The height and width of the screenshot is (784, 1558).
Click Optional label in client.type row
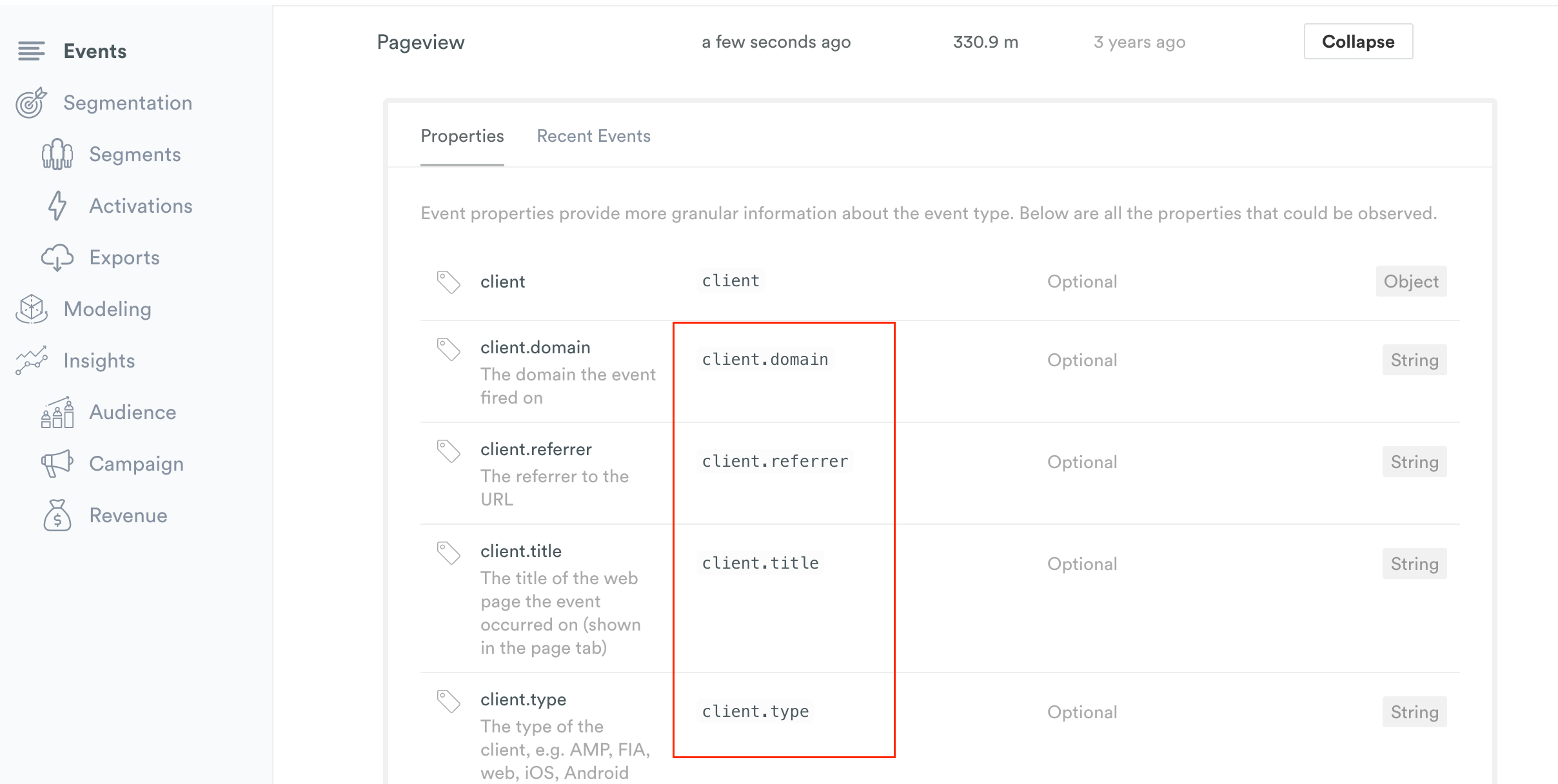click(1082, 712)
